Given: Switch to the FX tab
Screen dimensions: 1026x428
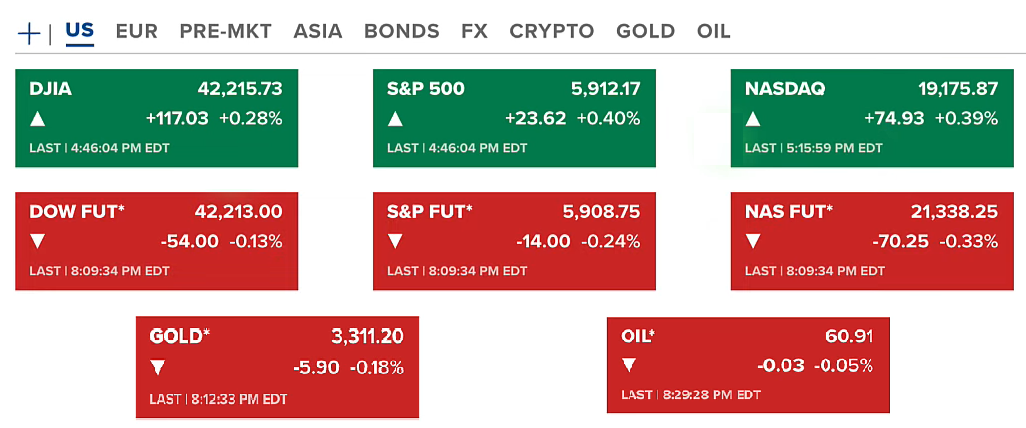Looking at the screenshot, I should coord(474,31).
